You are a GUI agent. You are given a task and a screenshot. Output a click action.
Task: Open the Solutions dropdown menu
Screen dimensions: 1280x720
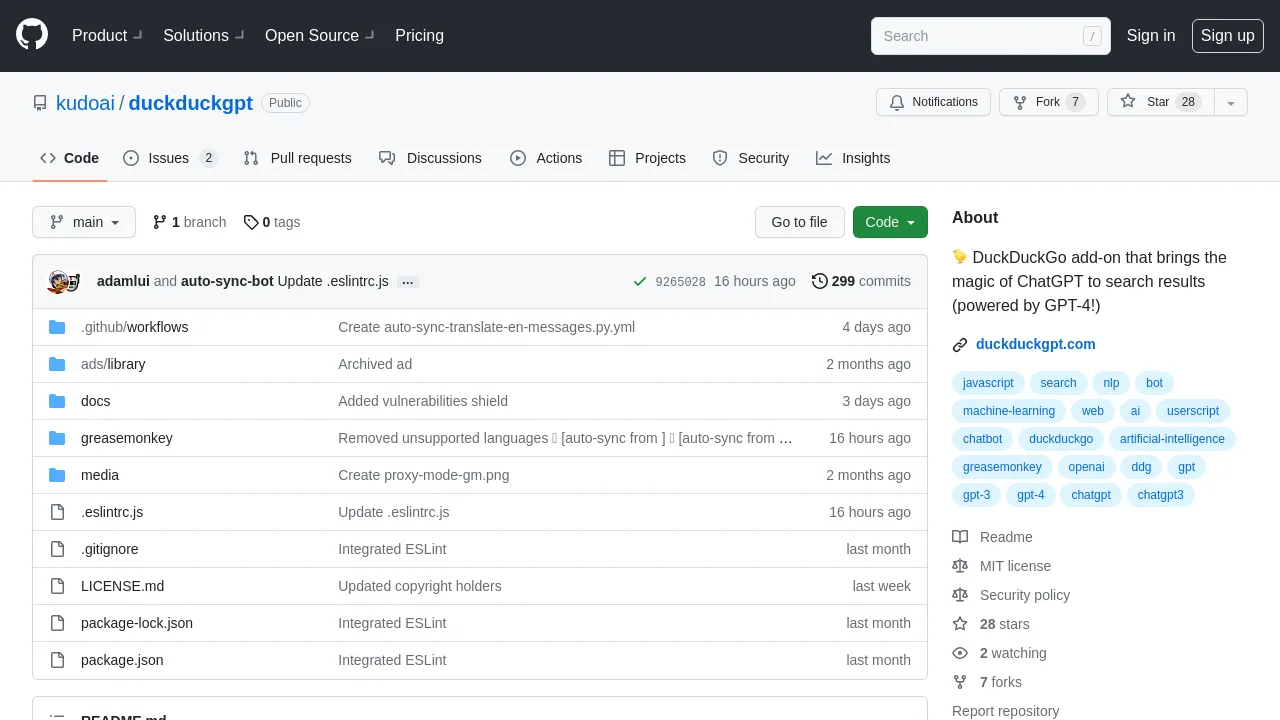click(203, 35)
